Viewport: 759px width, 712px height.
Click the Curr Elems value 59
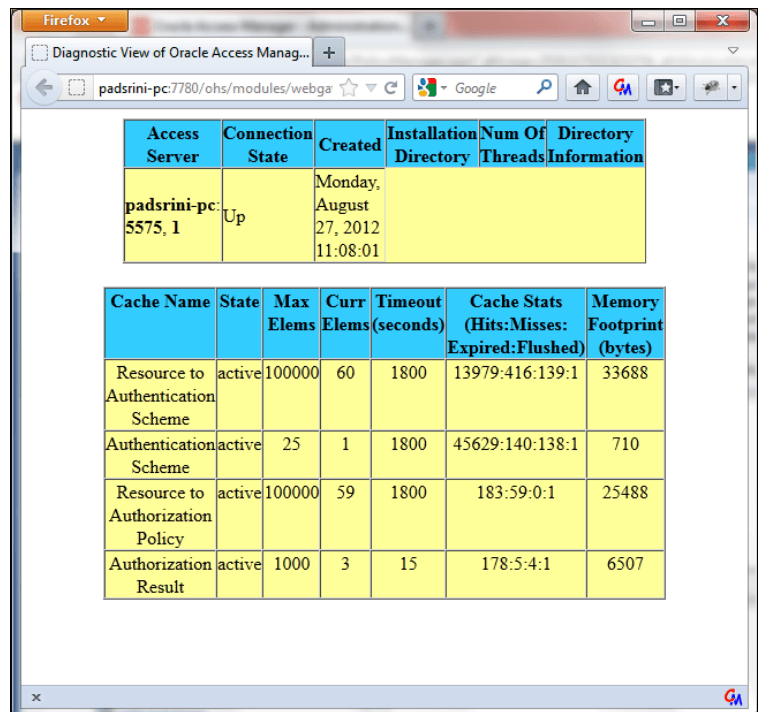pos(345,492)
